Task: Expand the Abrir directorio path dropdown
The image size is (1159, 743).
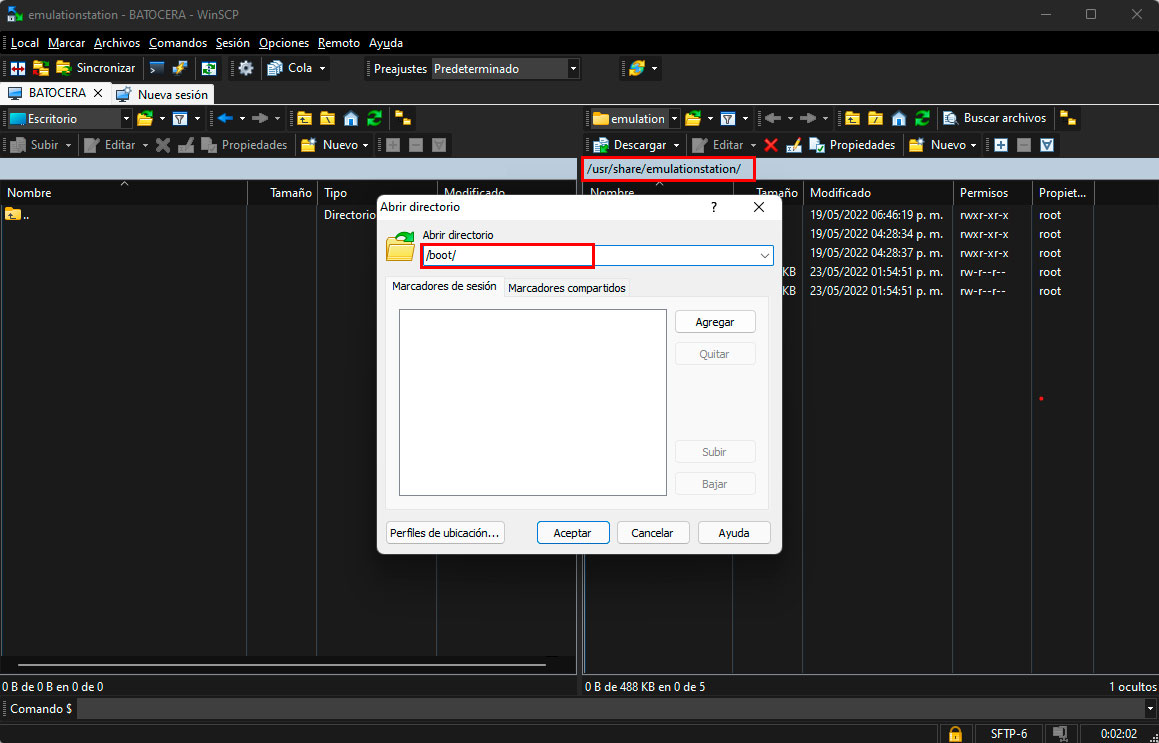Action: pyautogui.click(x=764, y=255)
